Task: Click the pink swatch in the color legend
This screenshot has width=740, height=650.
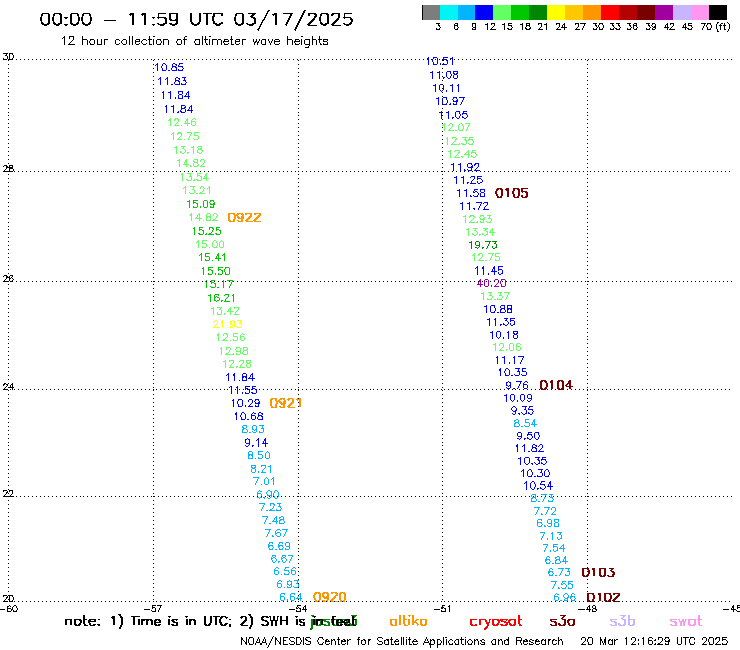Action: 700,12
